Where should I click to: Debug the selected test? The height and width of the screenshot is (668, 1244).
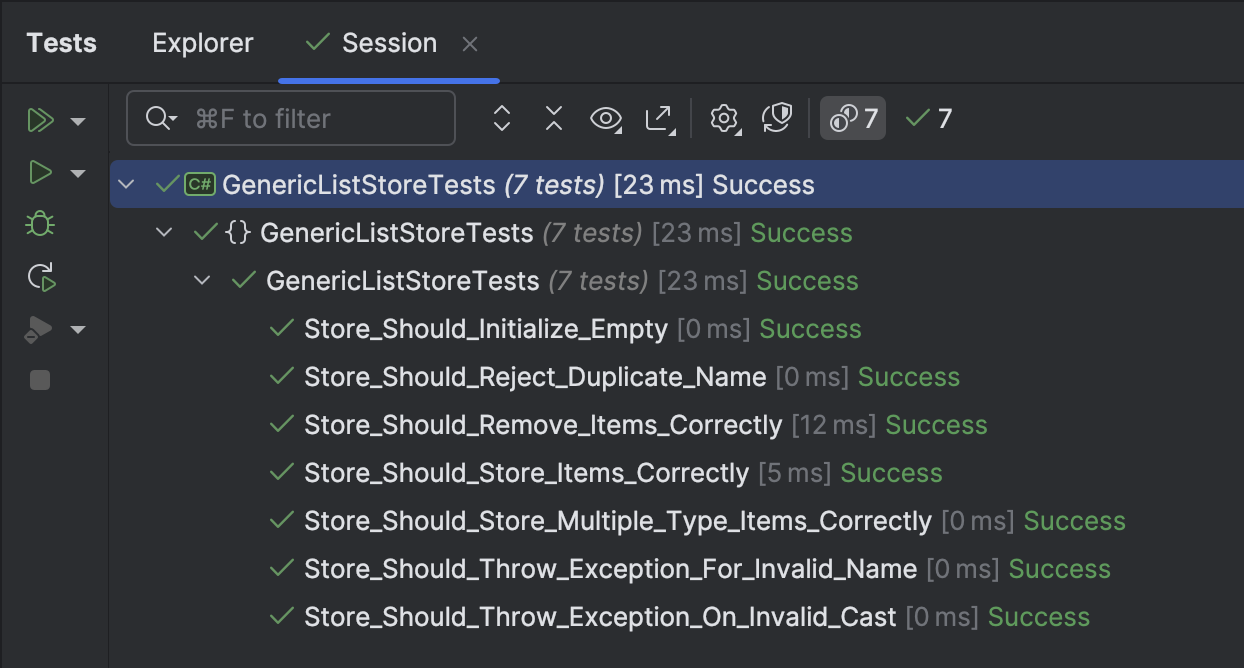40,224
